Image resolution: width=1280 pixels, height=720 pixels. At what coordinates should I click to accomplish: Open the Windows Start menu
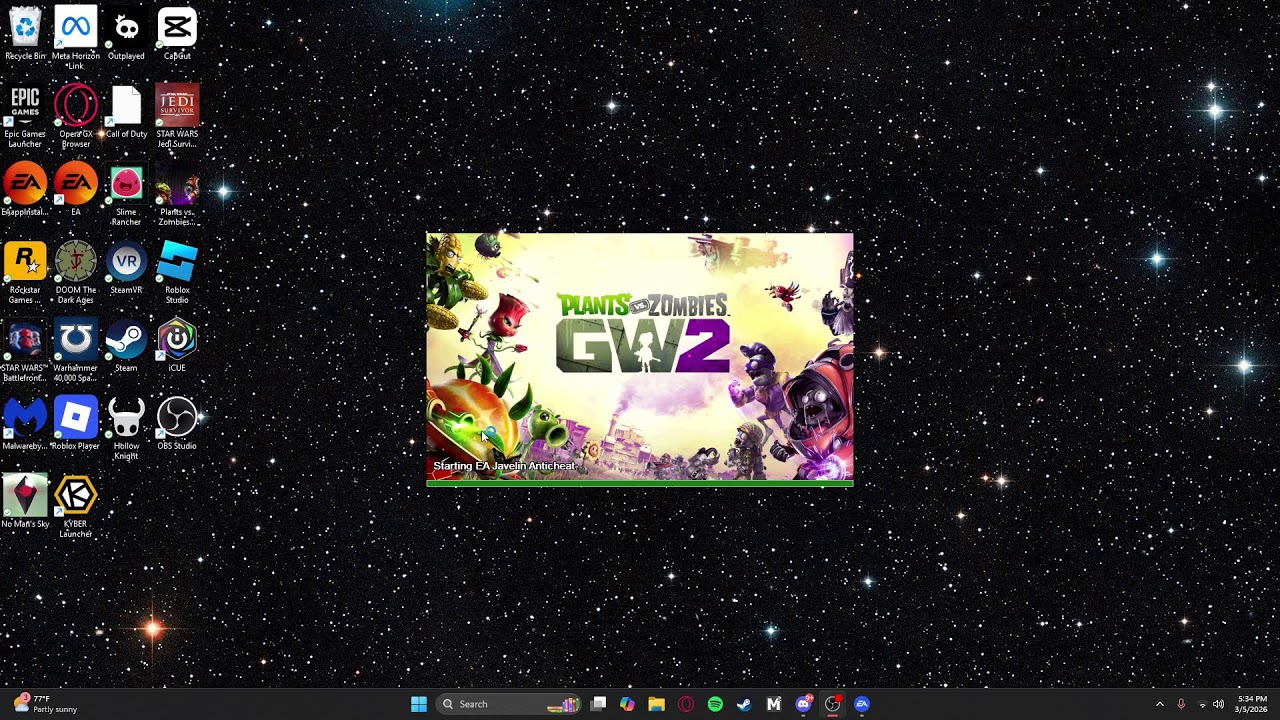pyautogui.click(x=419, y=704)
